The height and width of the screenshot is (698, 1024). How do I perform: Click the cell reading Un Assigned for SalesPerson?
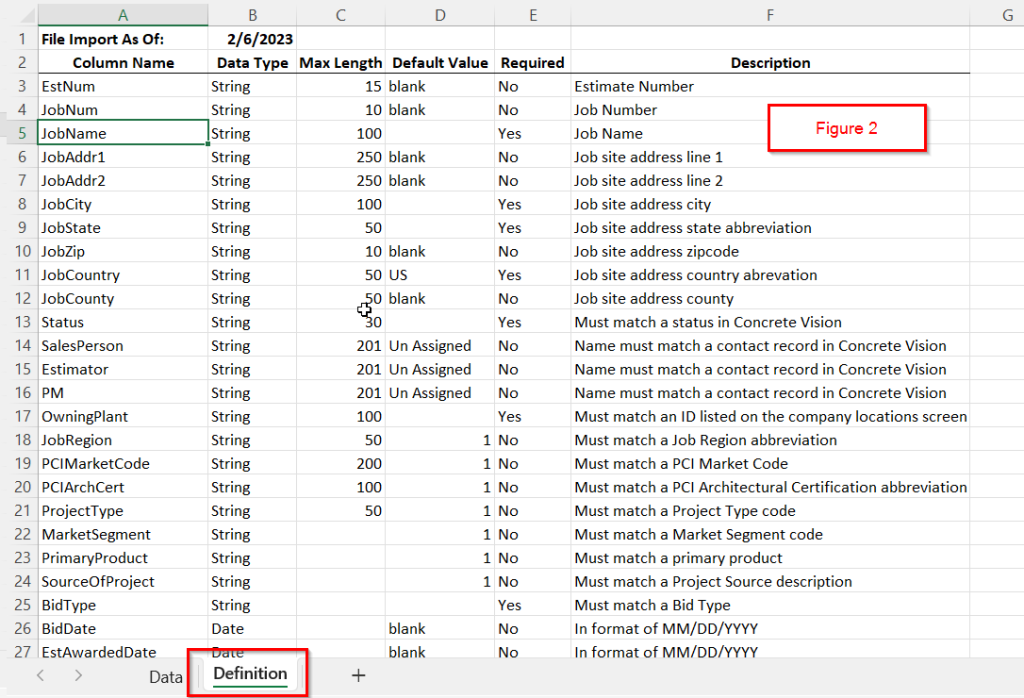point(440,345)
